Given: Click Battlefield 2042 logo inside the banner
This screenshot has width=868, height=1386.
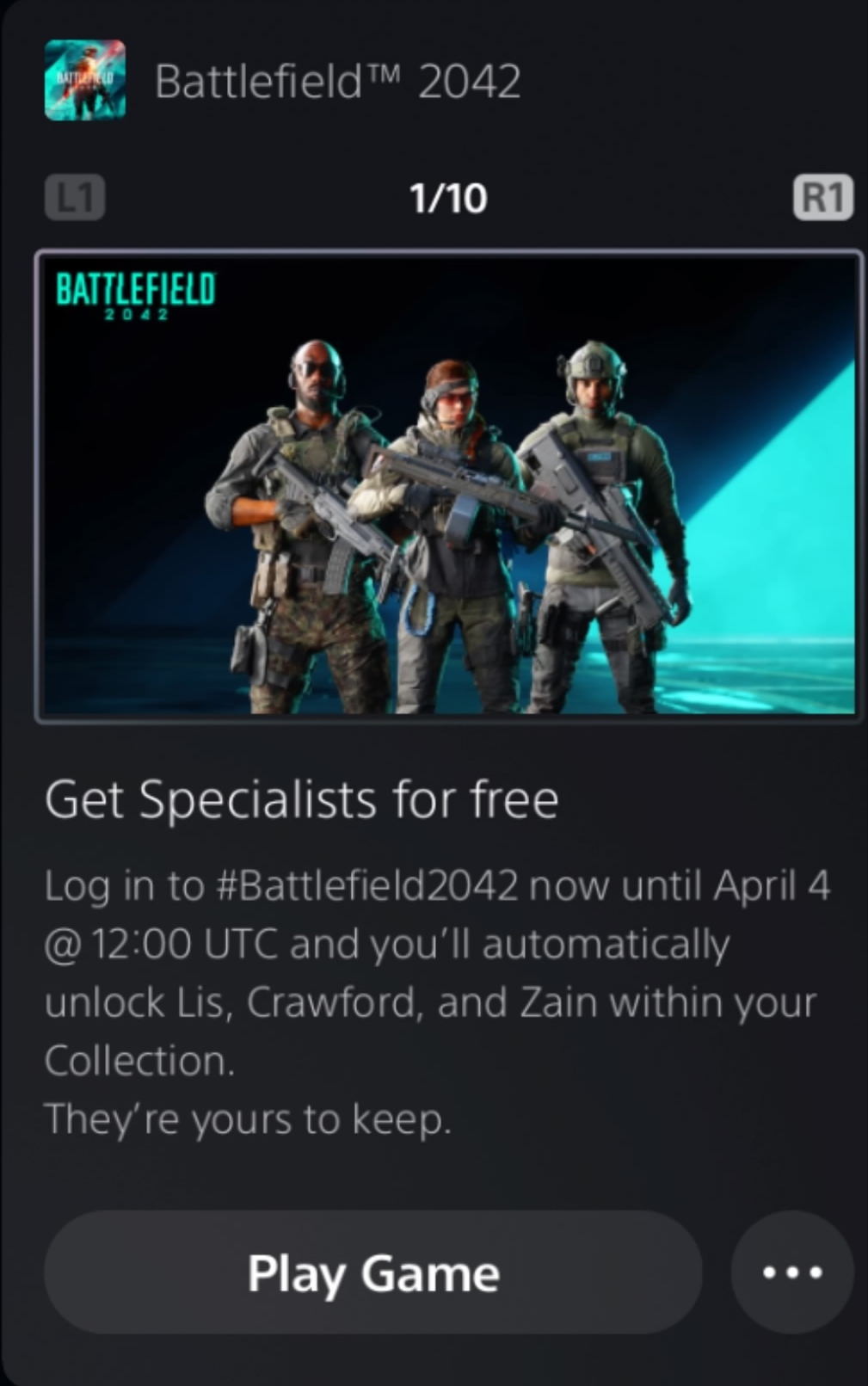Looking at the screenshot, I should (135, 295).
